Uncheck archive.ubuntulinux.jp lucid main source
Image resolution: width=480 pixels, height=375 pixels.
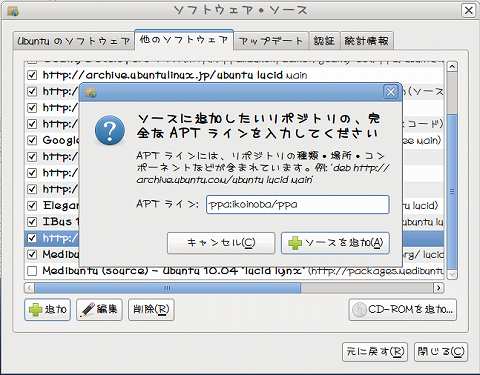pos(32,75)
